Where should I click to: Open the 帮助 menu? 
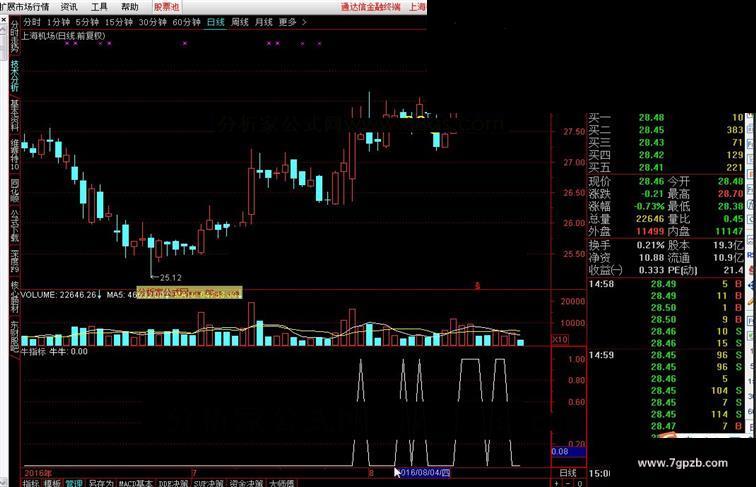[x=129, y=7]
